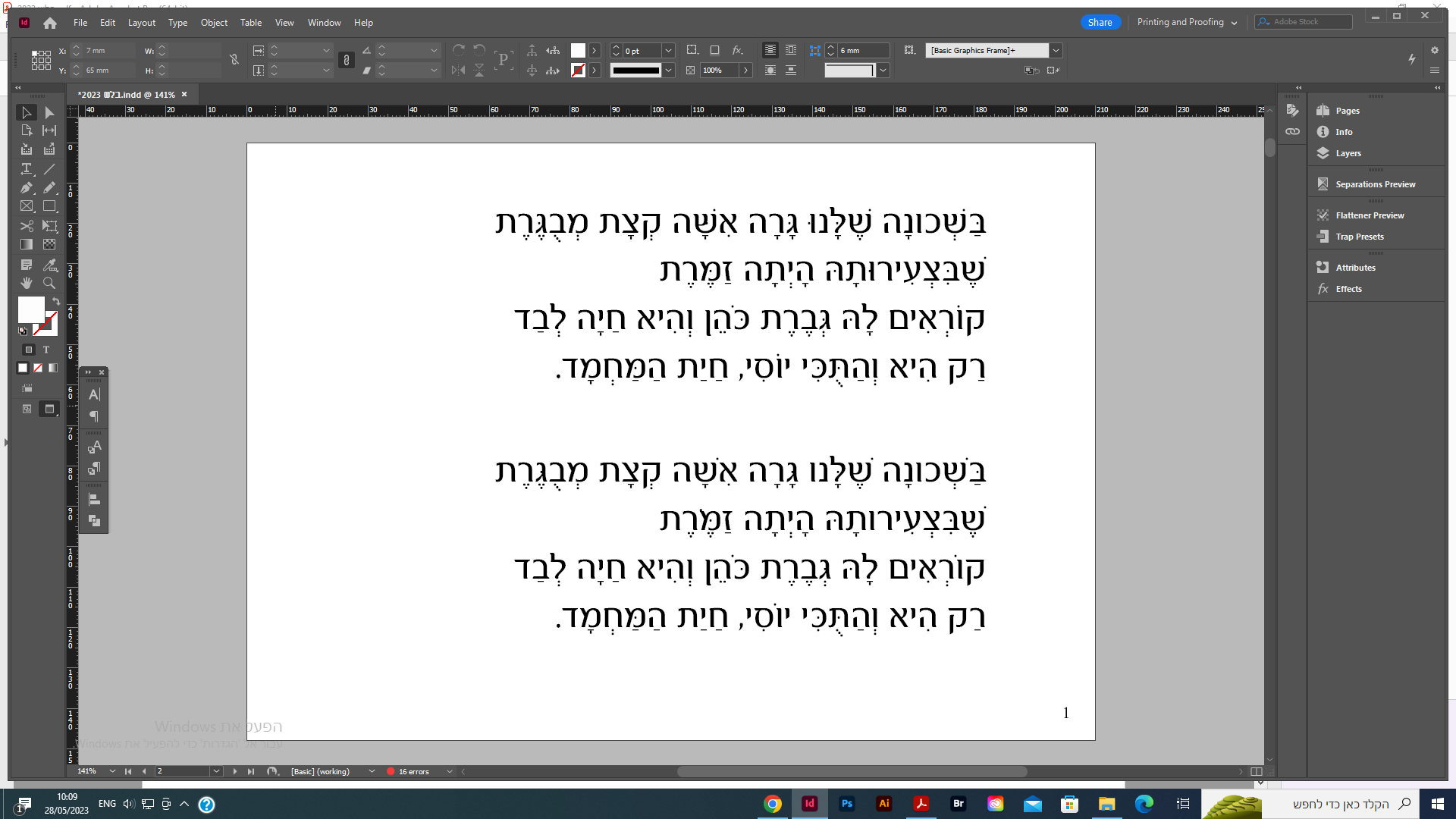Select the Gradient Swatch tool
The height and width of the screenshot is (819, 1456).
click(27, 244)
